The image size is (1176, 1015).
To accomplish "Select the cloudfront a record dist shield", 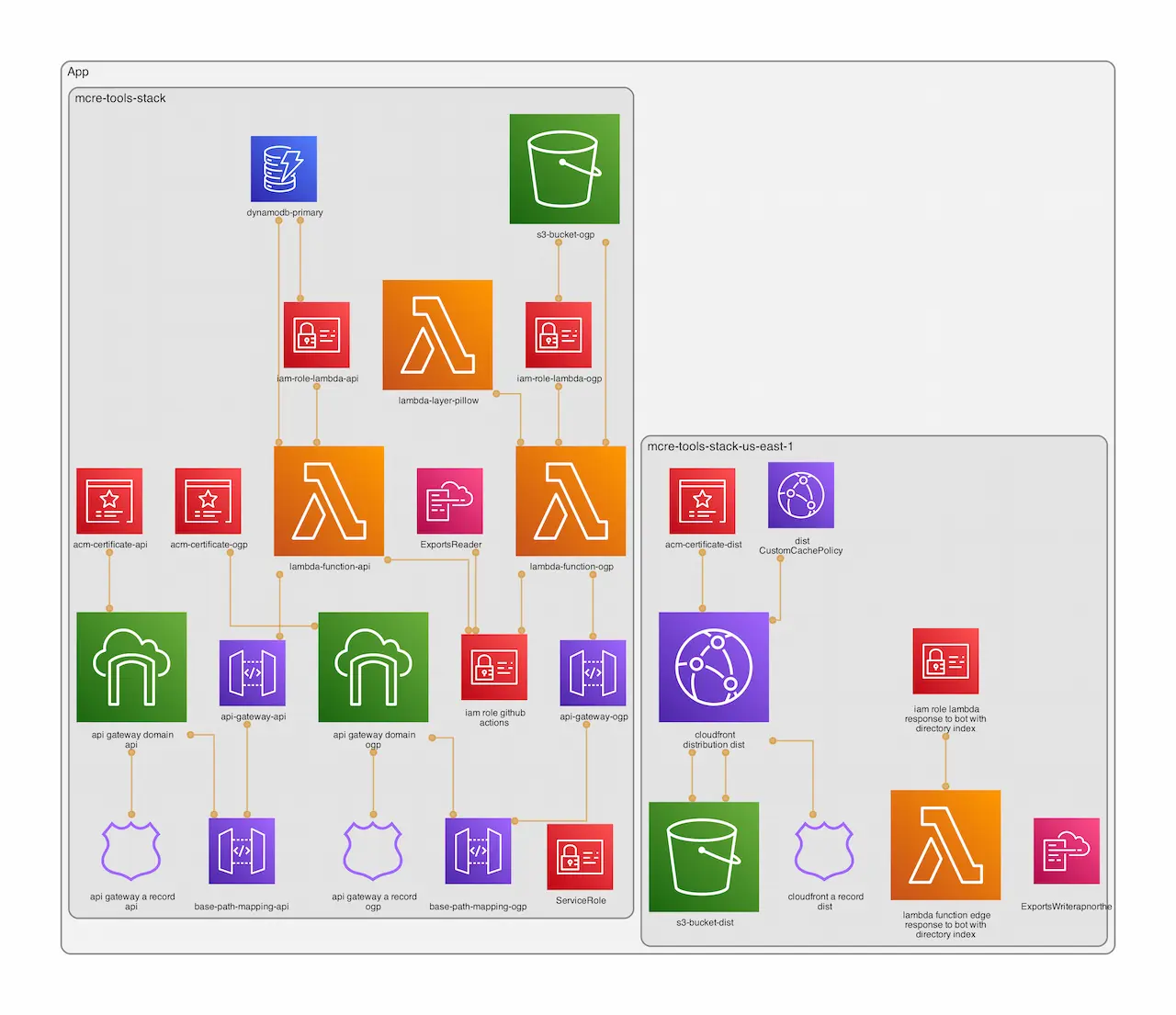I will click(825, 851).
